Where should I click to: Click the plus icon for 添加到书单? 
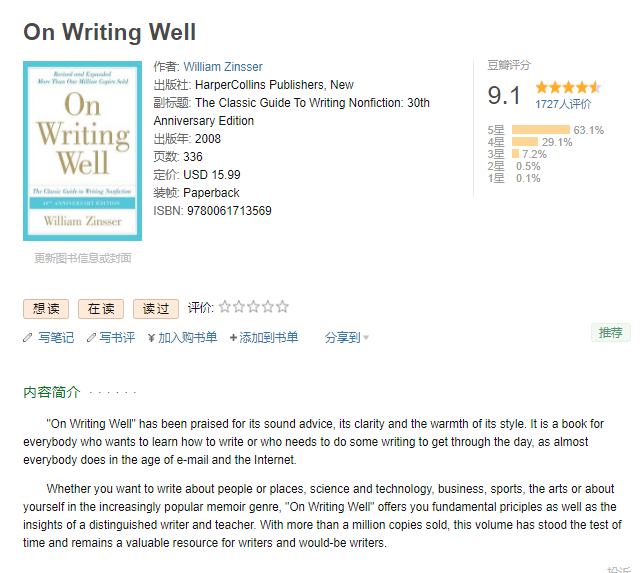tap(234, 338)
